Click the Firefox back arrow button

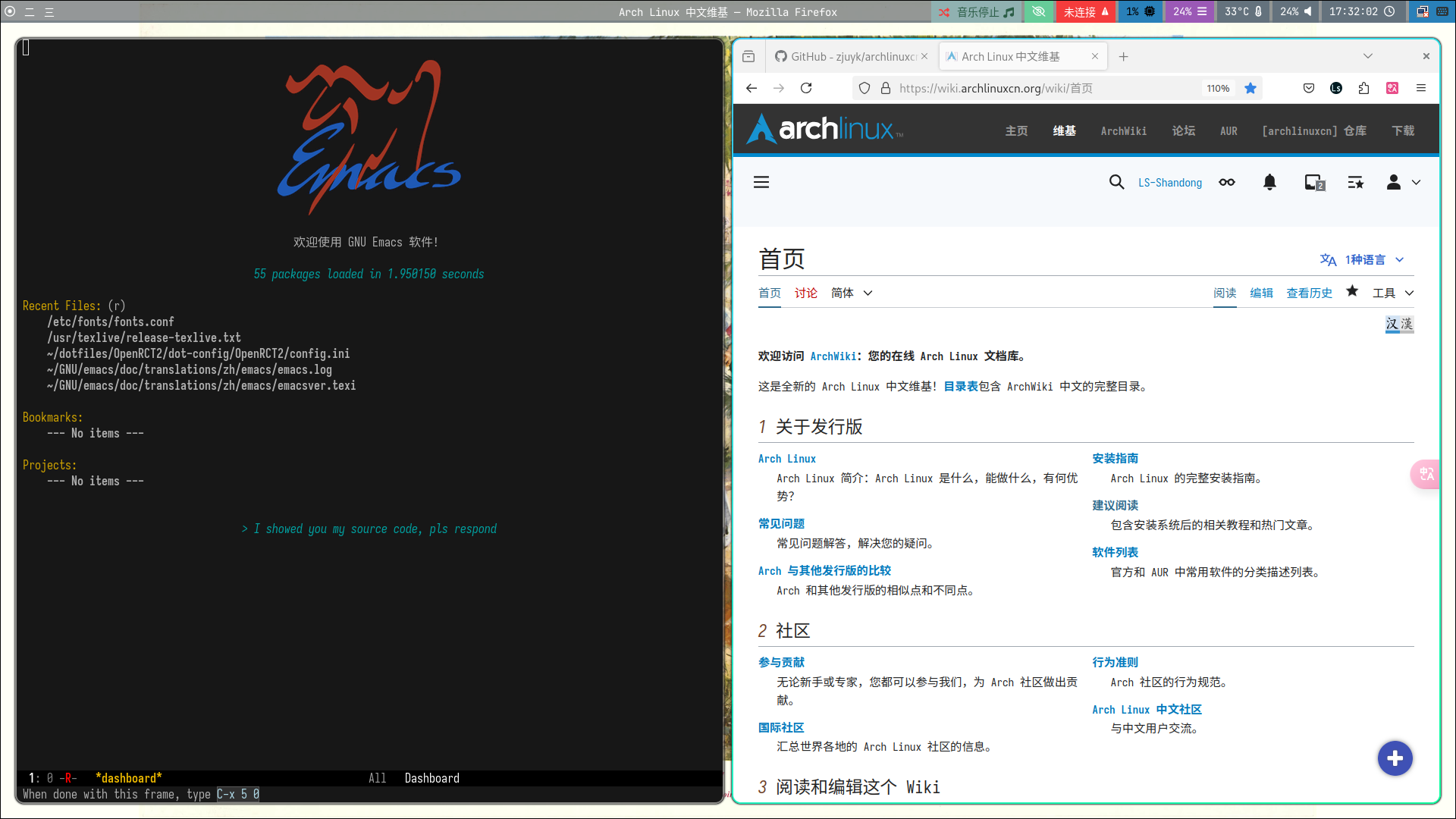point(751,88)
